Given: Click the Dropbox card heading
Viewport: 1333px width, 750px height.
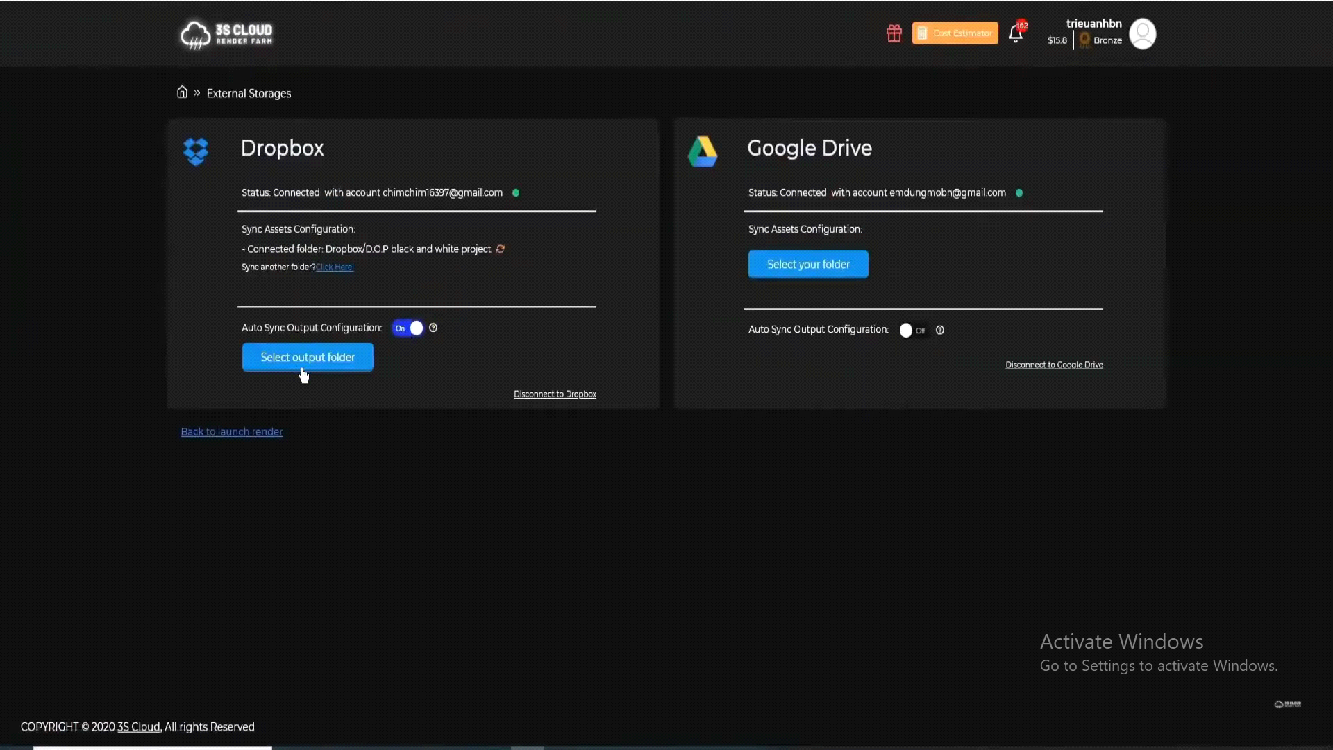Looking at the screenshot, I should pyautogui.click(x=283, y=148).
